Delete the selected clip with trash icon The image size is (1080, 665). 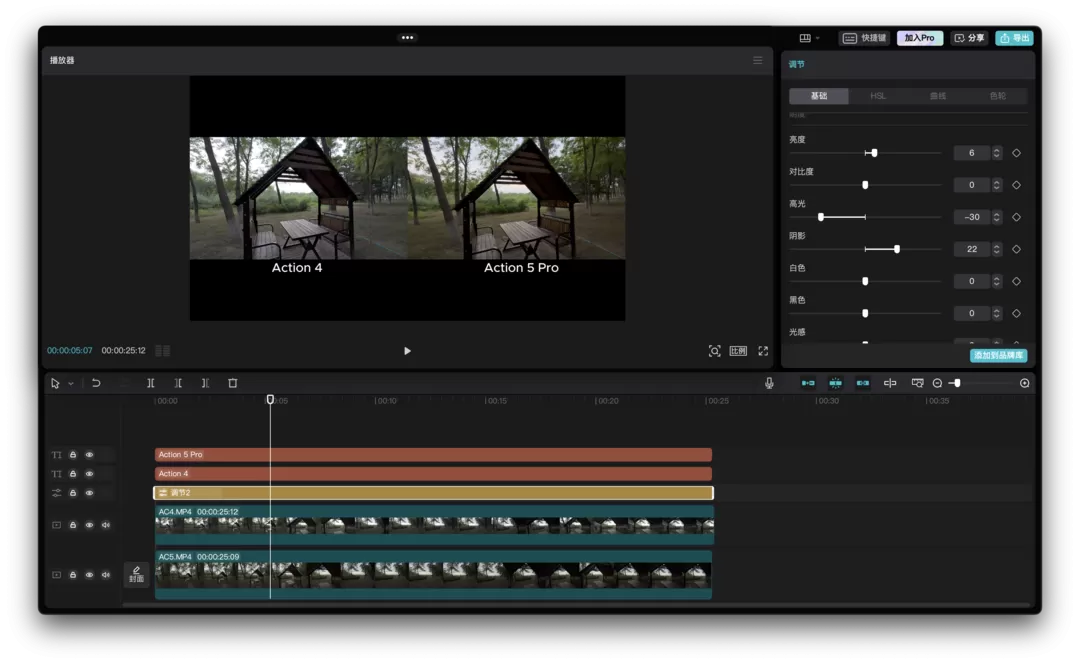[x=233, y=383]
